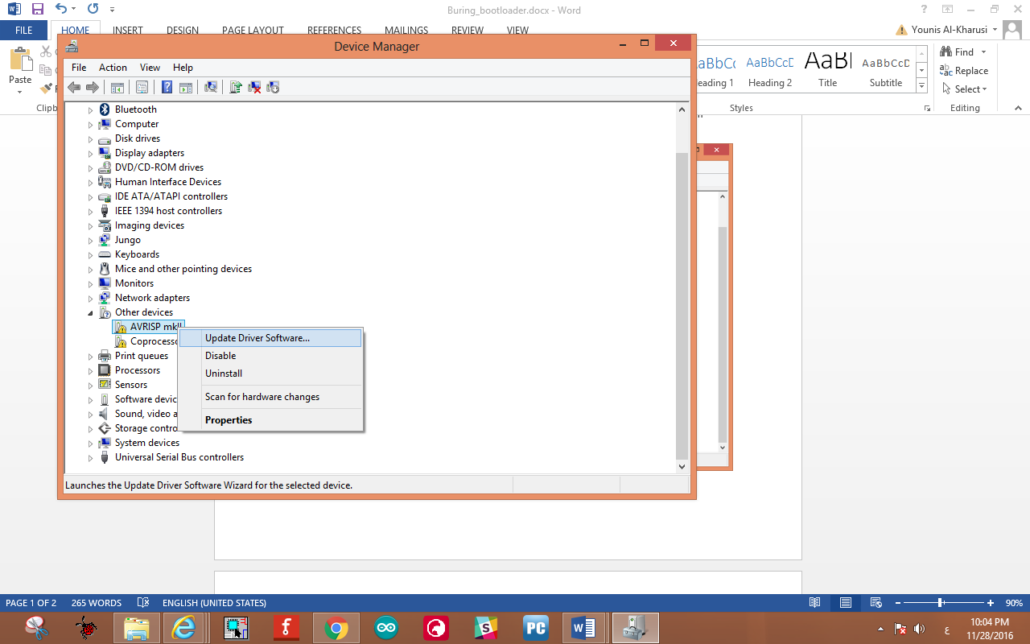This screenshot has height=644, width=1030.
Task: Click the Forward arrow in Device Manager toolbar
Action: [x=92, y=87]
